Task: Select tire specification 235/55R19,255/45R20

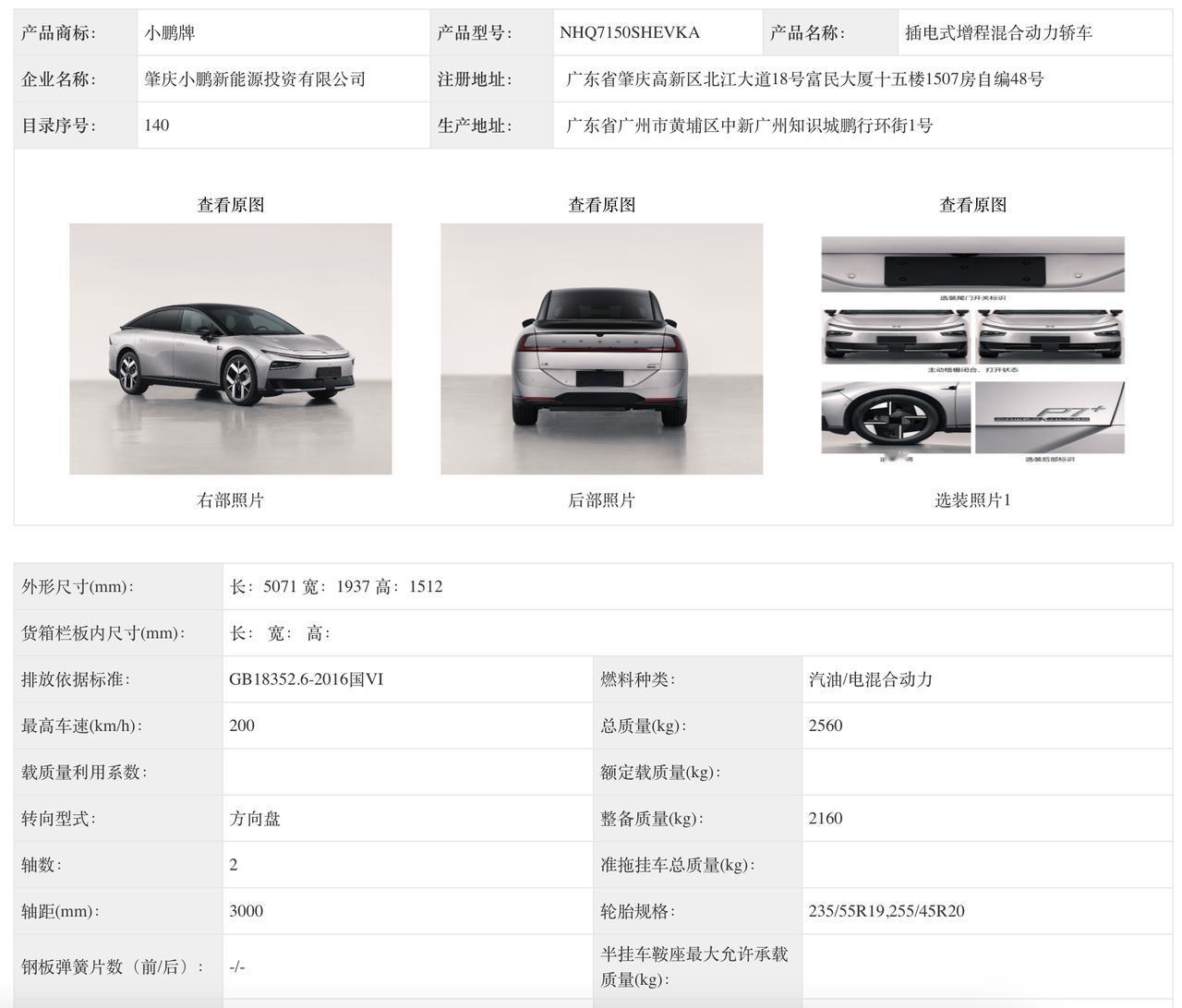Action: click(886, 911)
